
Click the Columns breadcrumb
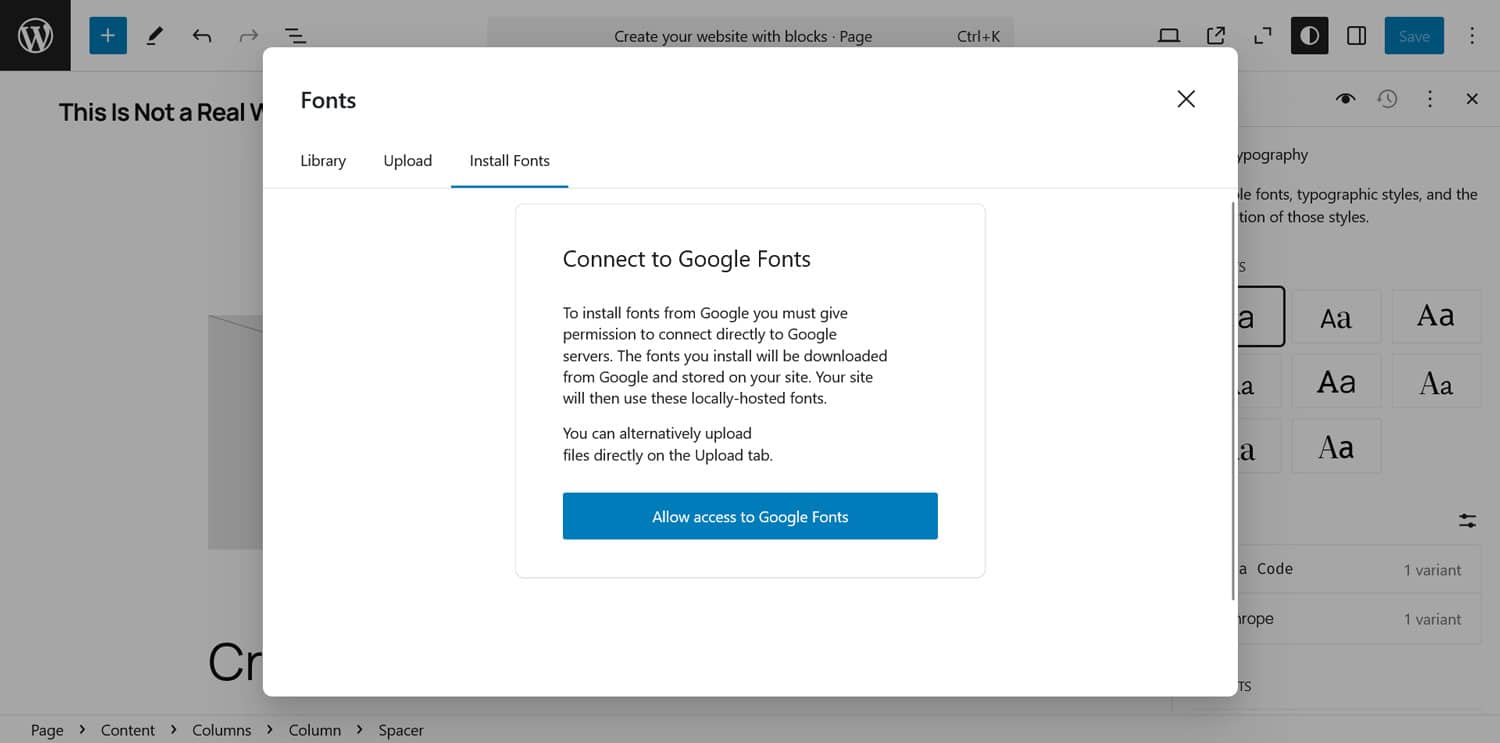click(x=222, y=730)
